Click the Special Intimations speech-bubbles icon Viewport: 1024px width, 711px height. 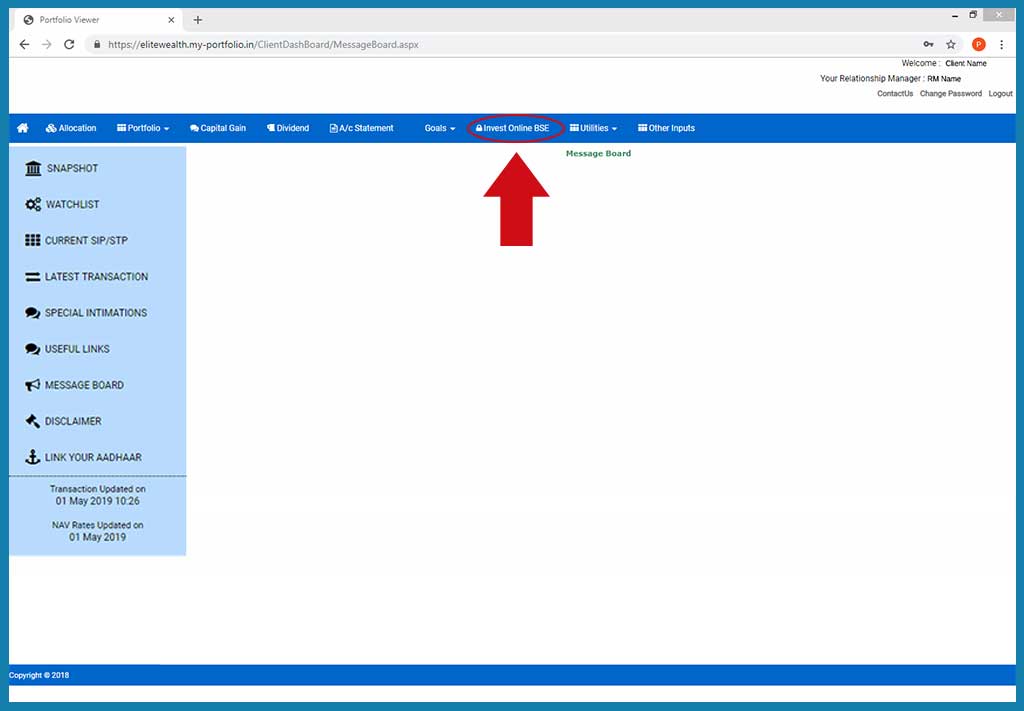[x=33, y=313]
